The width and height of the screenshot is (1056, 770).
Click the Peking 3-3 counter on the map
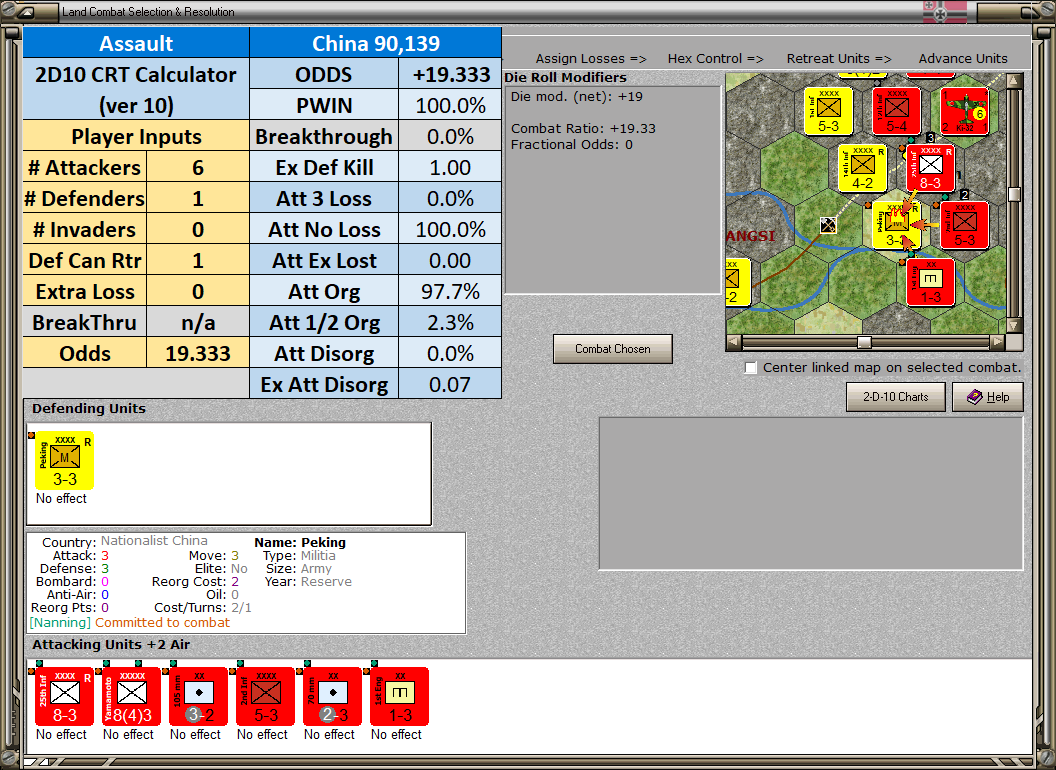pos(896,225)
